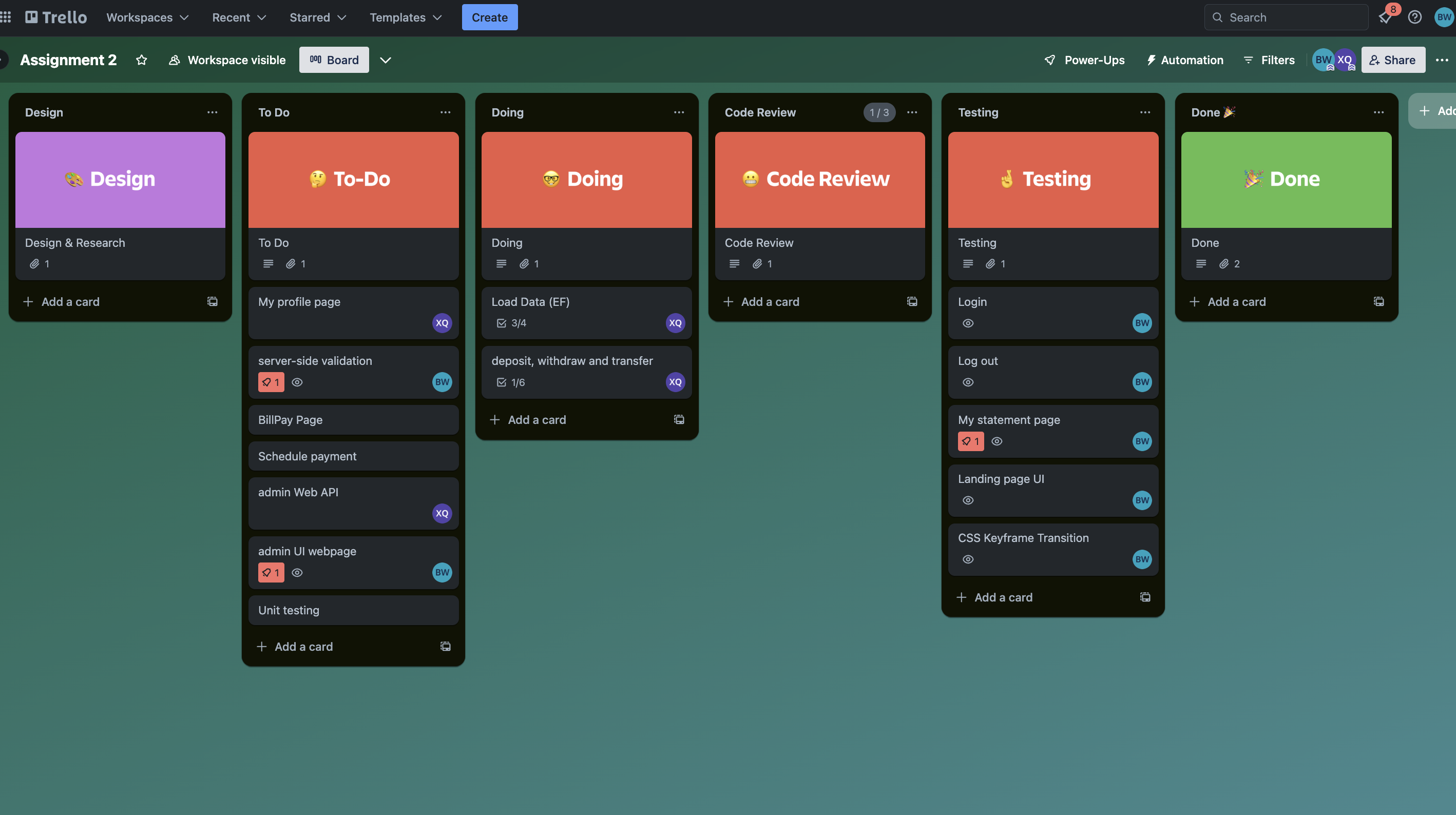
Task: Create card from template in Doing list
Action: click(679, 419)
